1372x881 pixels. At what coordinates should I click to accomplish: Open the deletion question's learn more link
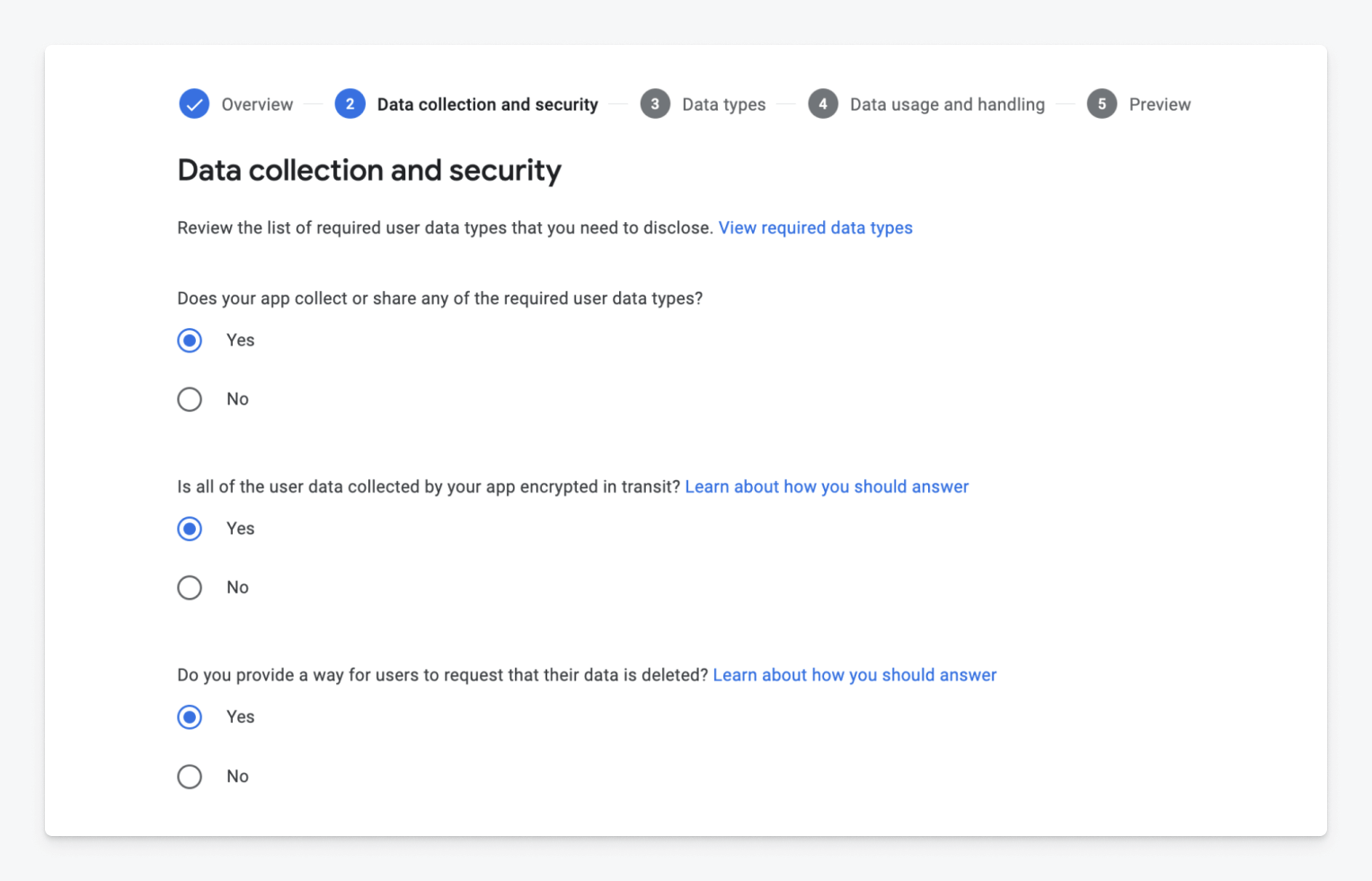854,674
